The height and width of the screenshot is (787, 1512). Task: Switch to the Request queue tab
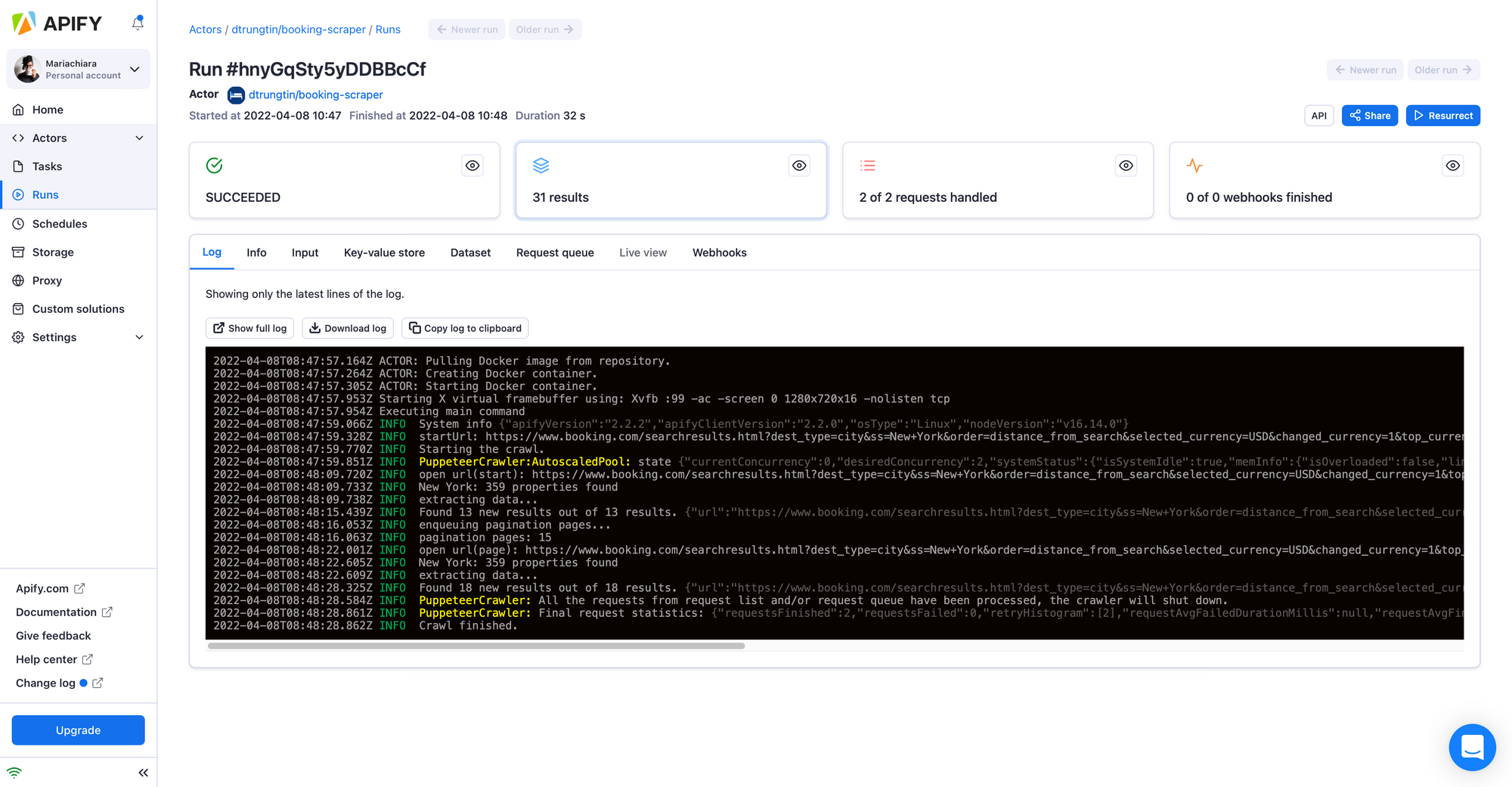click(x=555, y=253)
